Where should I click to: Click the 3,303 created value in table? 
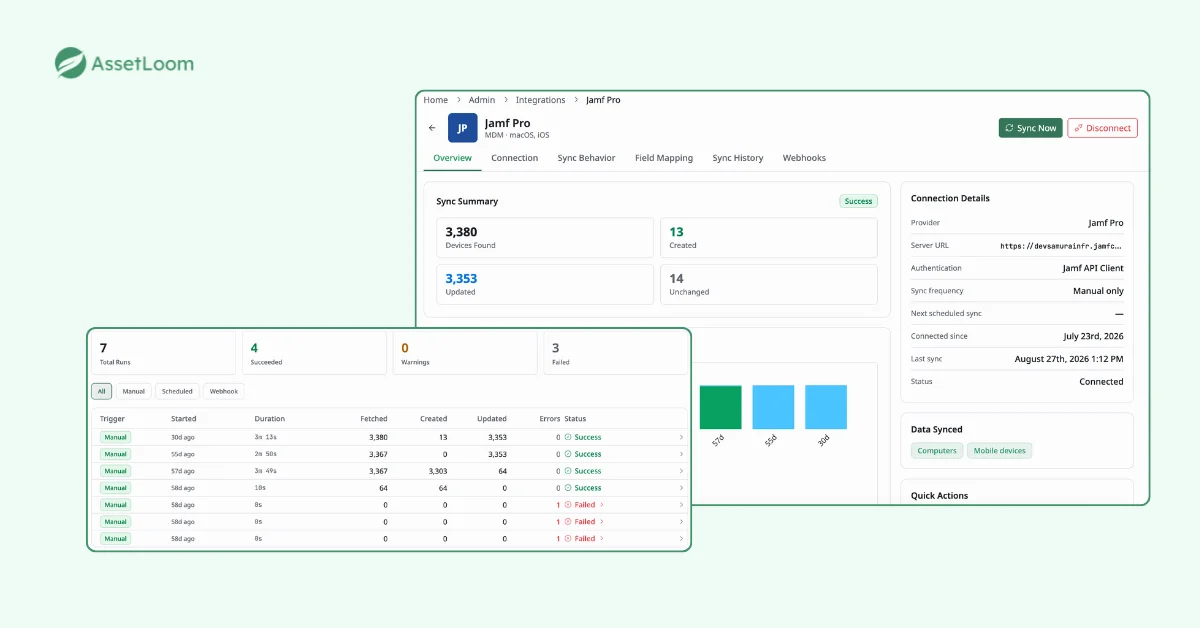coord(437,471)
